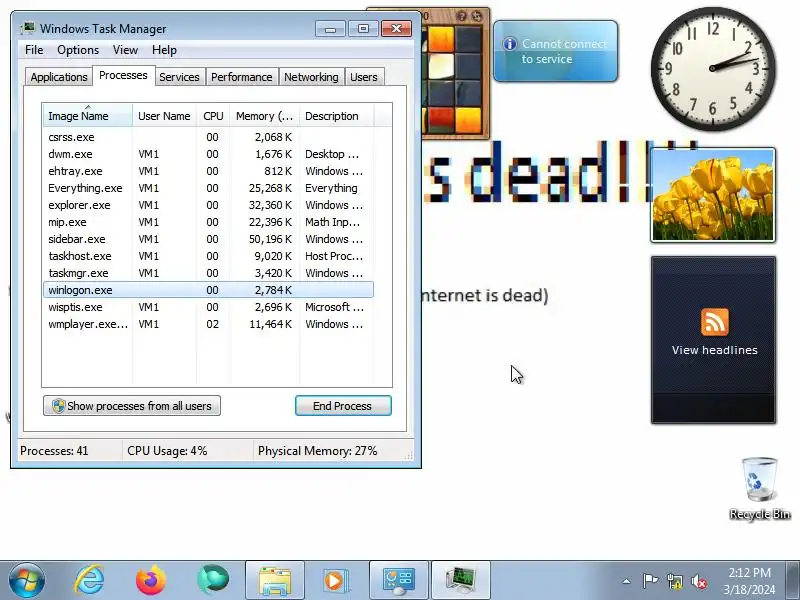Open the Help menu
The image size is (800, 600).
point(164,50)
